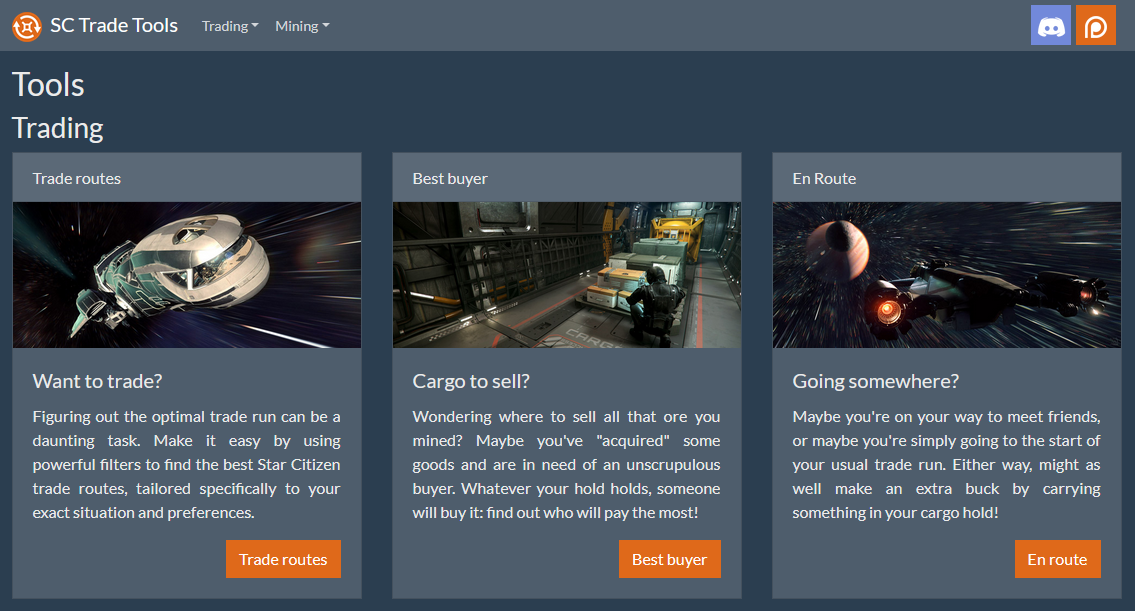Click the Tools page title

point(48,85)
